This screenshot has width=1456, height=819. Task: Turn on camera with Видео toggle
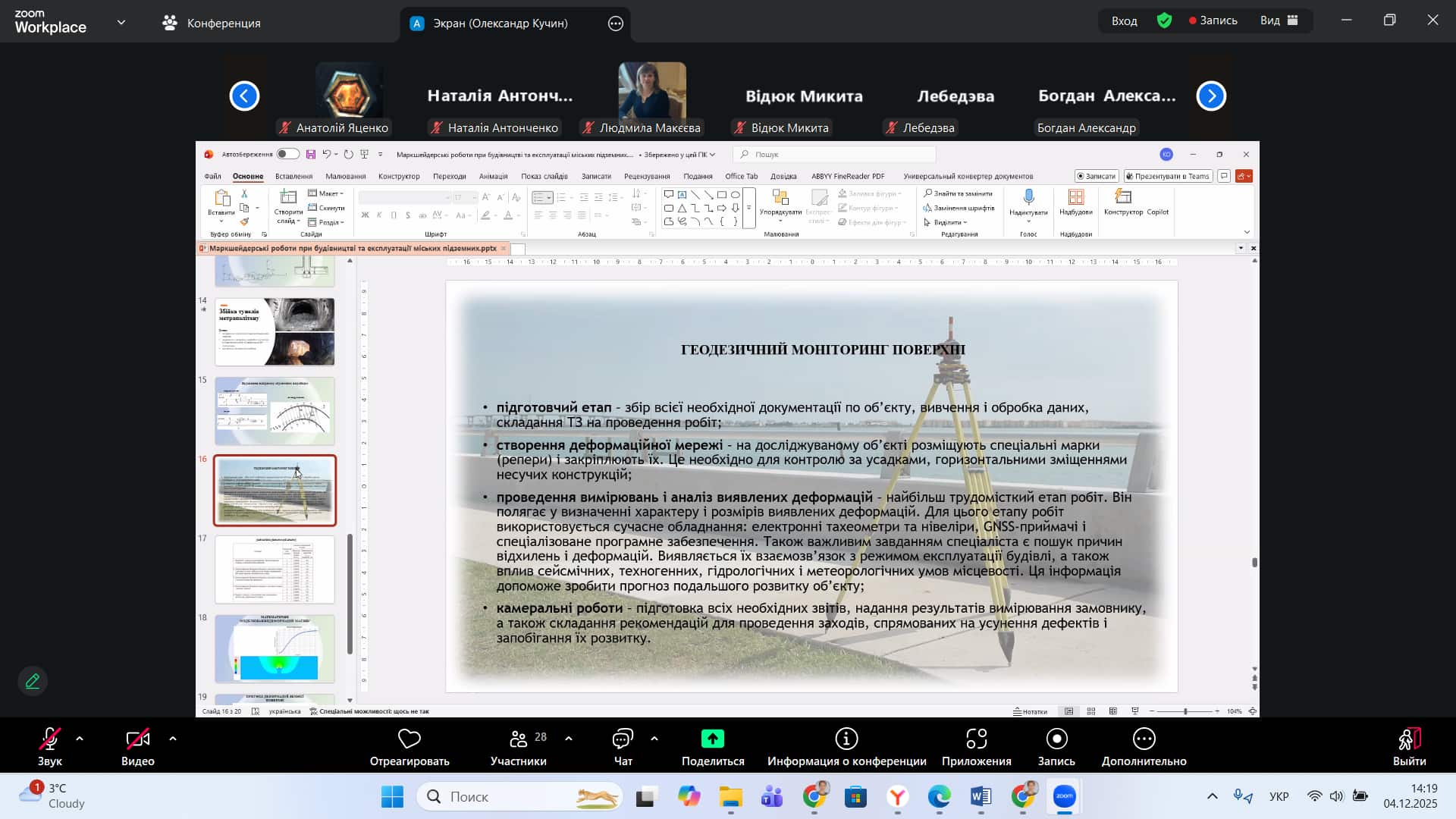(137, 739)
